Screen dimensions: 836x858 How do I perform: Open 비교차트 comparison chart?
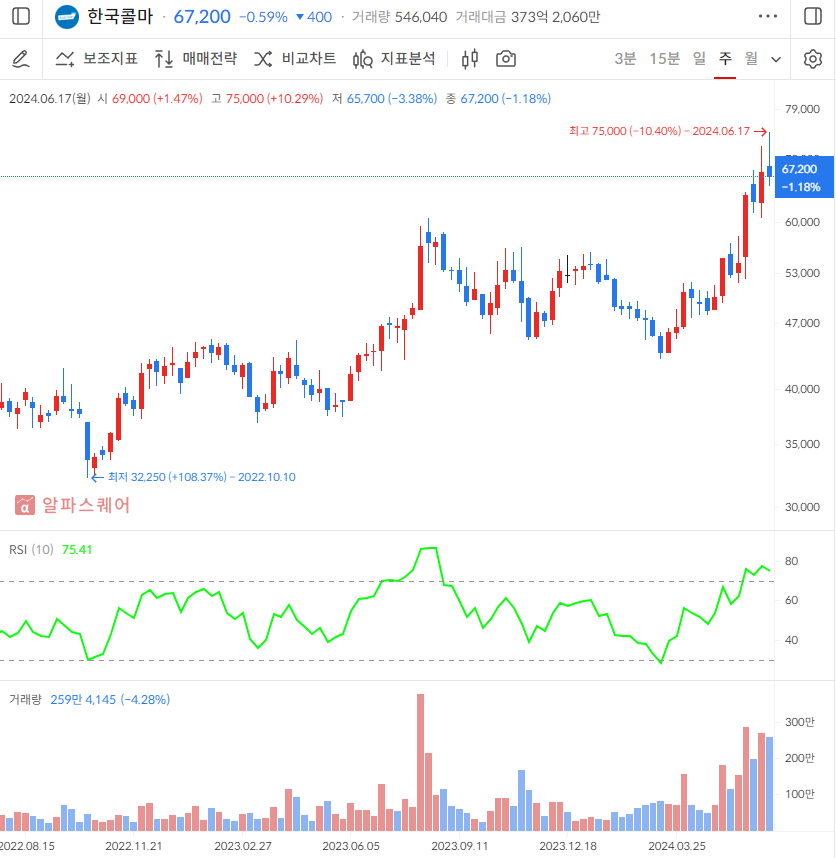click(295, 59)
